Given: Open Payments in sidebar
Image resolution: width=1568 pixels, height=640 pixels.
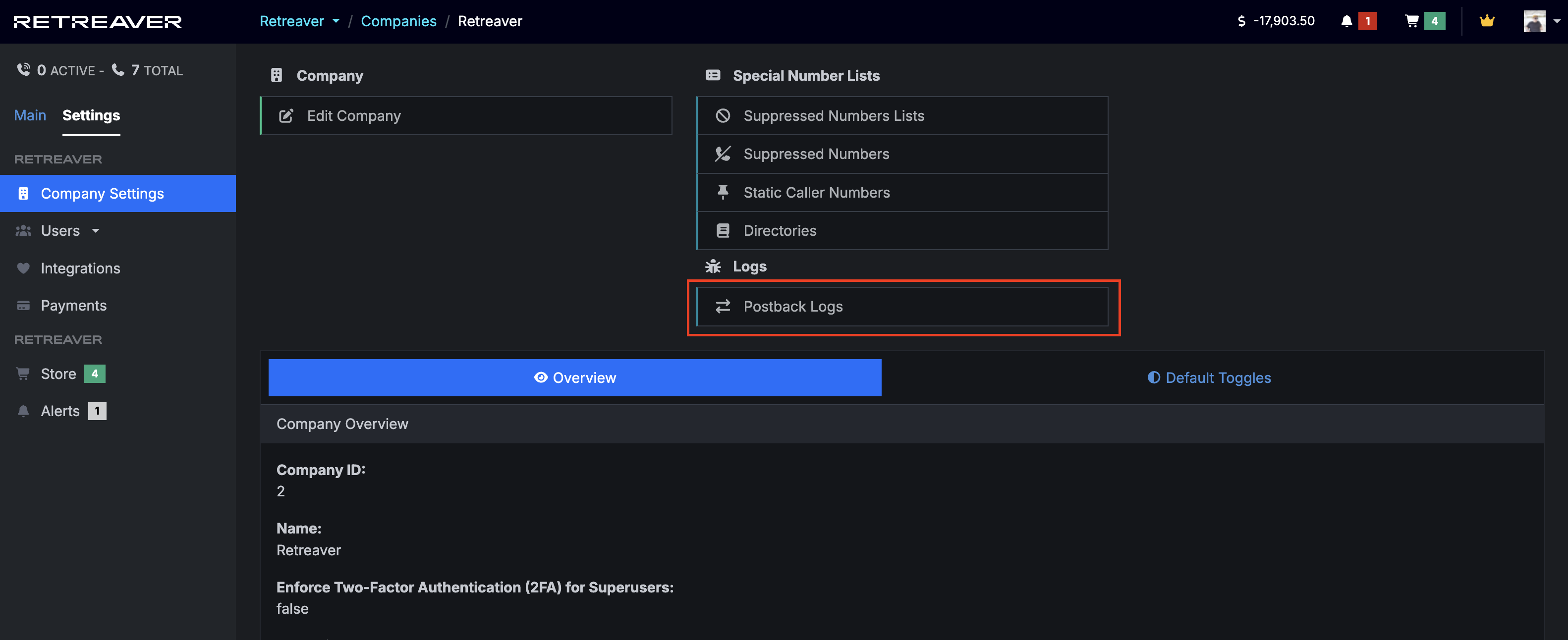Looking at the screenshot, I should click(x=74, y=306).
